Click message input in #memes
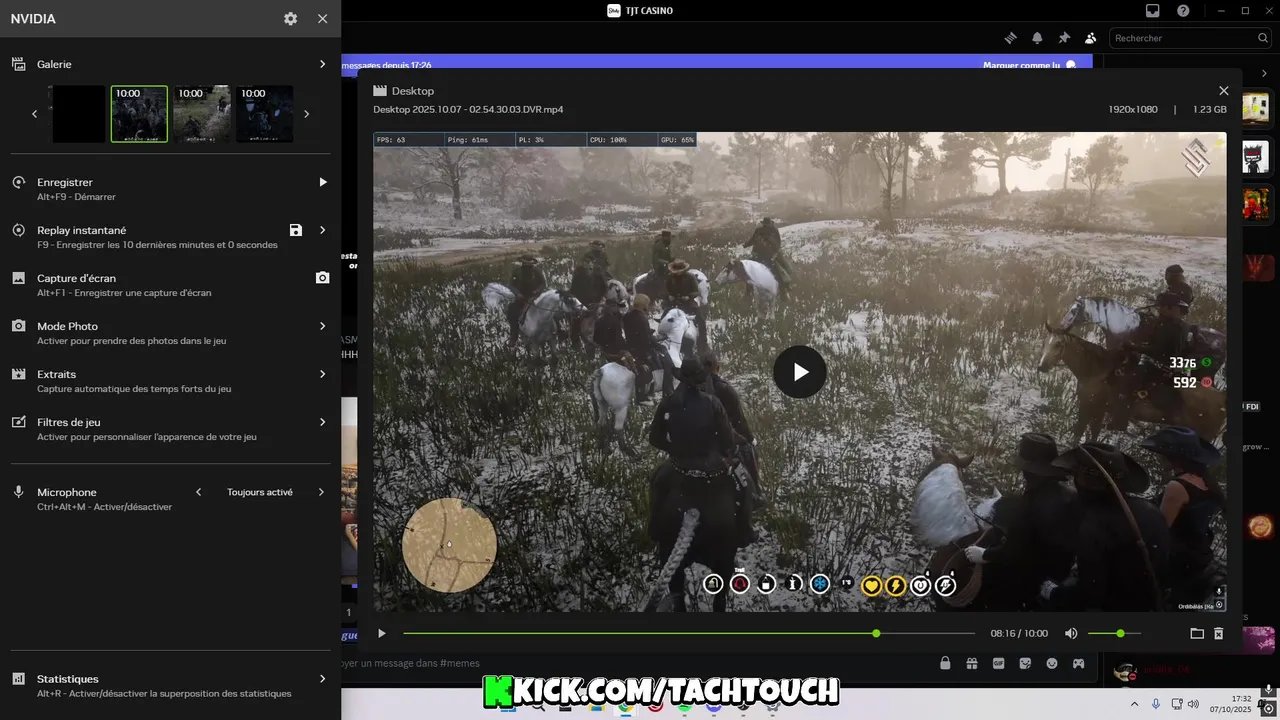1280x720 pixels. pos(635,663)
